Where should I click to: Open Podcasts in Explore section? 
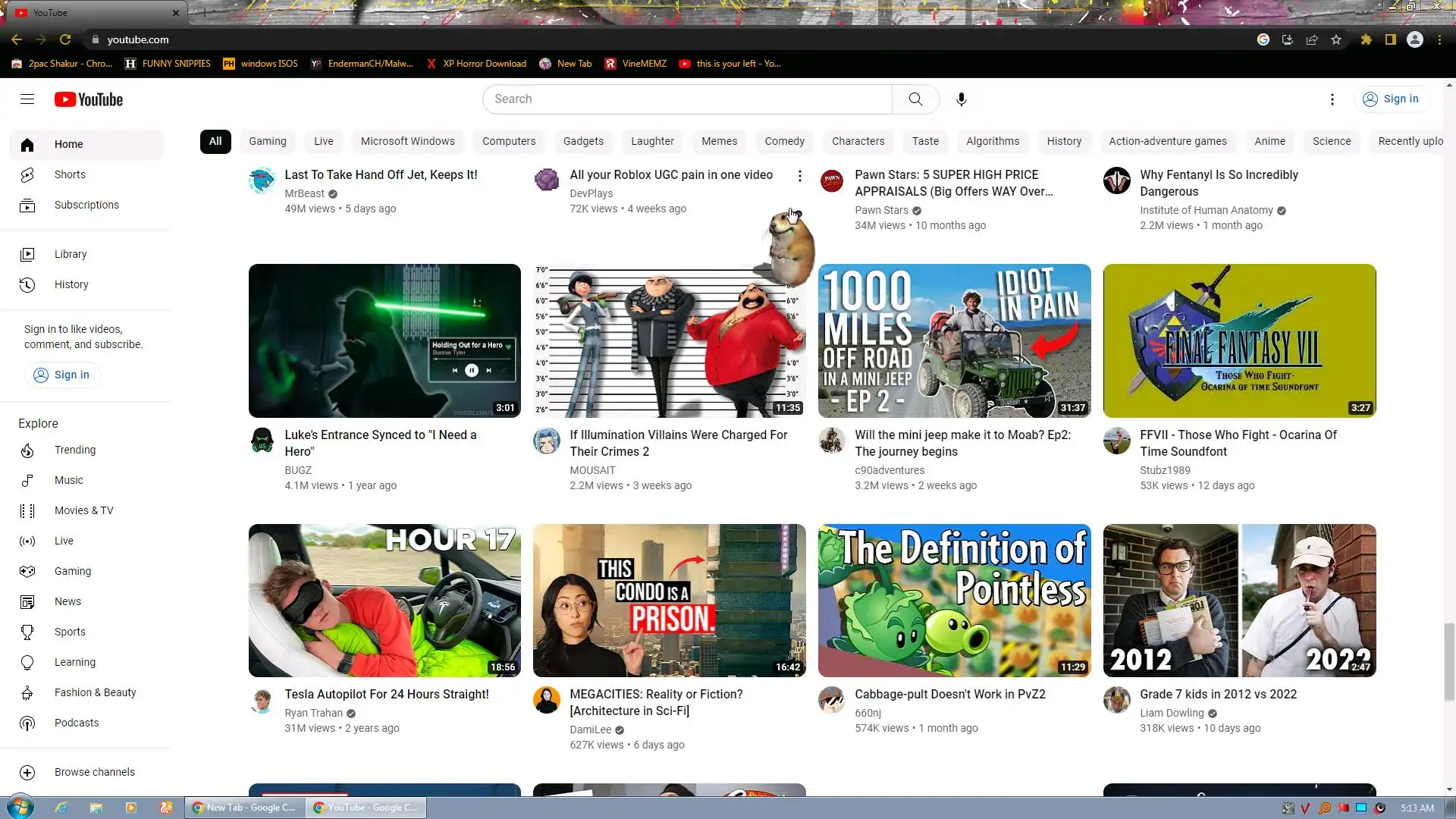point(76,723)
